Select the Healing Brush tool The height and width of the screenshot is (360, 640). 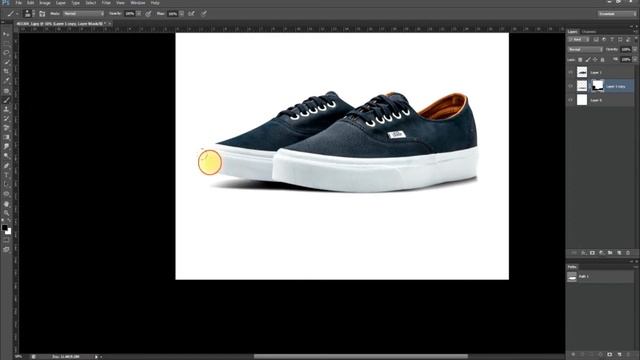click(x=6, y=91)
